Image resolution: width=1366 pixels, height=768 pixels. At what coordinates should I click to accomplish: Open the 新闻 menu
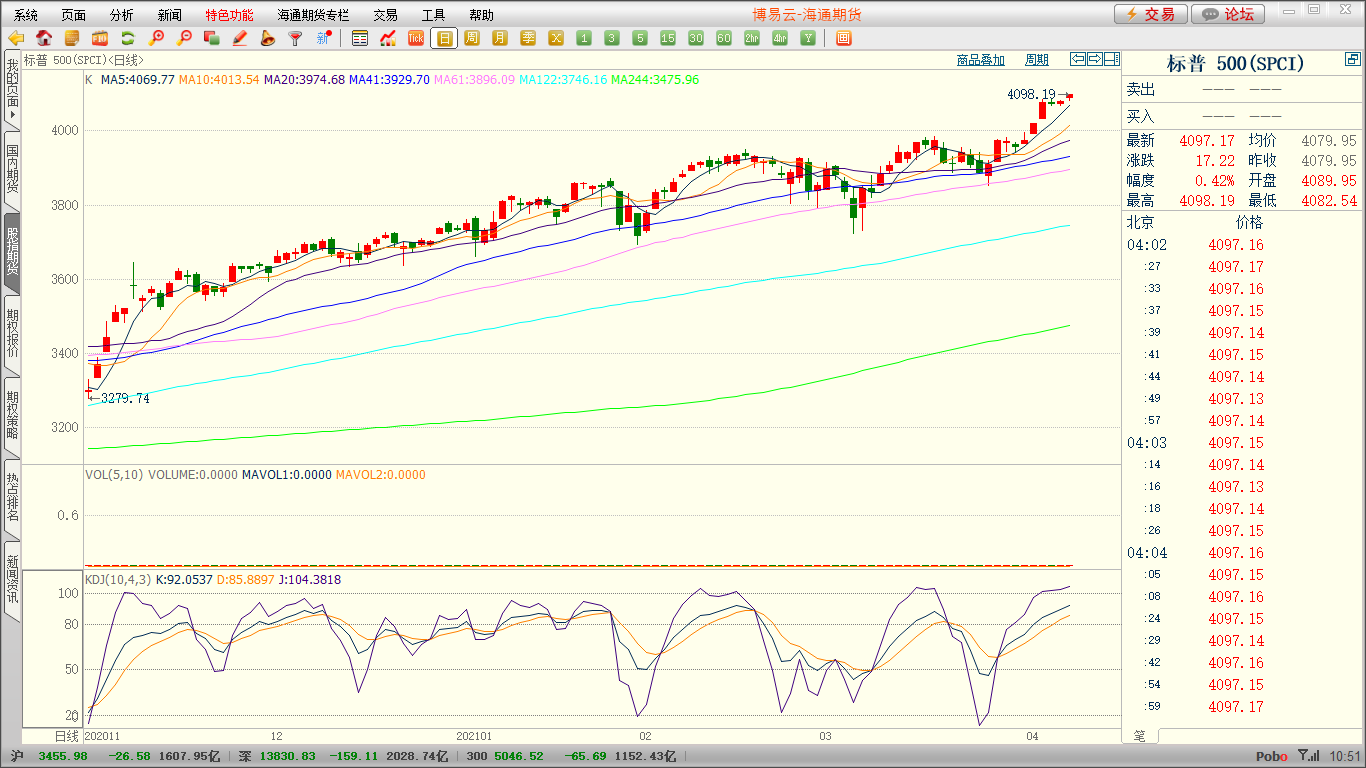click(170, 15)
